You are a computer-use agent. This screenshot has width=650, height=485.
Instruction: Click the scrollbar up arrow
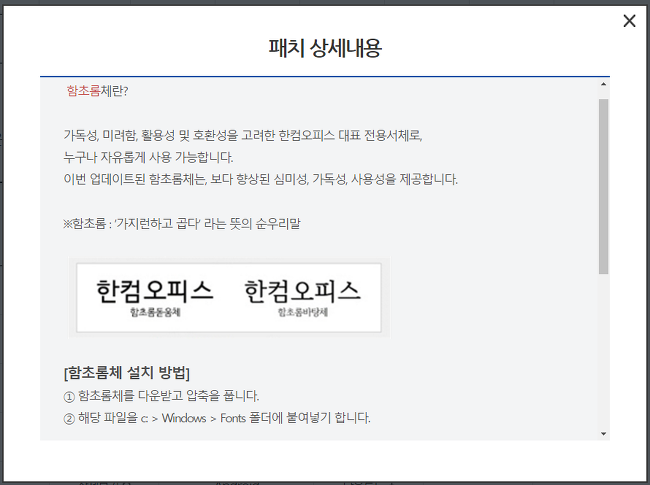coord(603,85)
